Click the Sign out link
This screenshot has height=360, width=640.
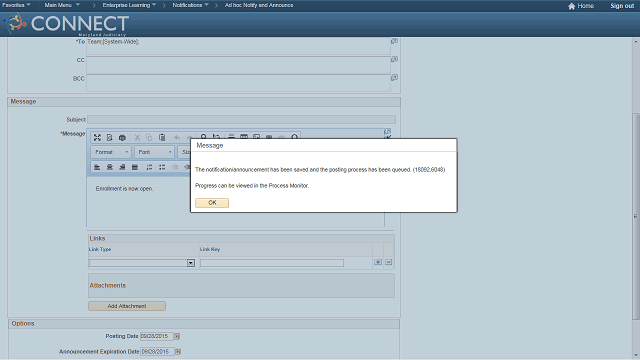622,6
